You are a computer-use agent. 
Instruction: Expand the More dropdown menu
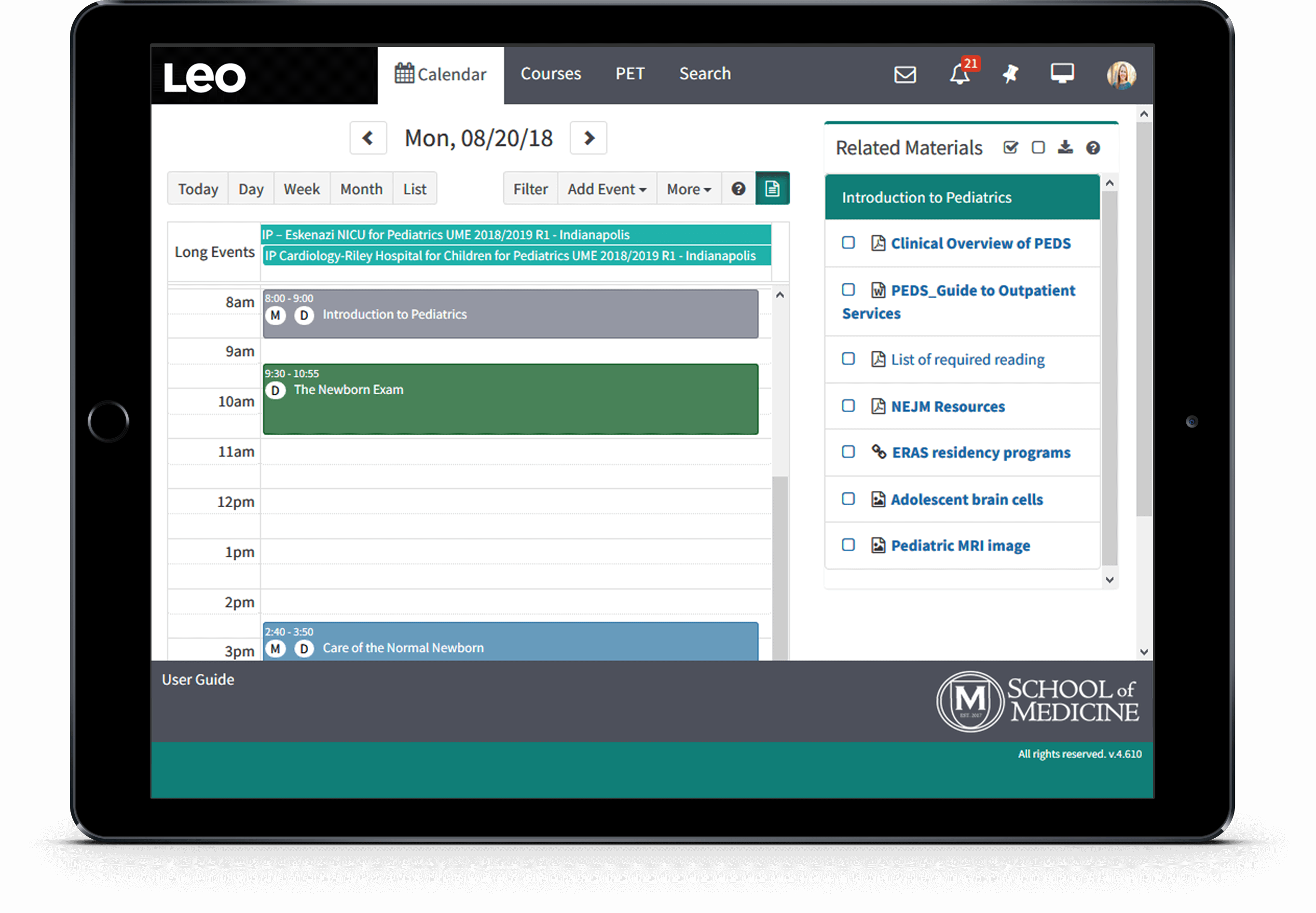[x=688, y=189]
